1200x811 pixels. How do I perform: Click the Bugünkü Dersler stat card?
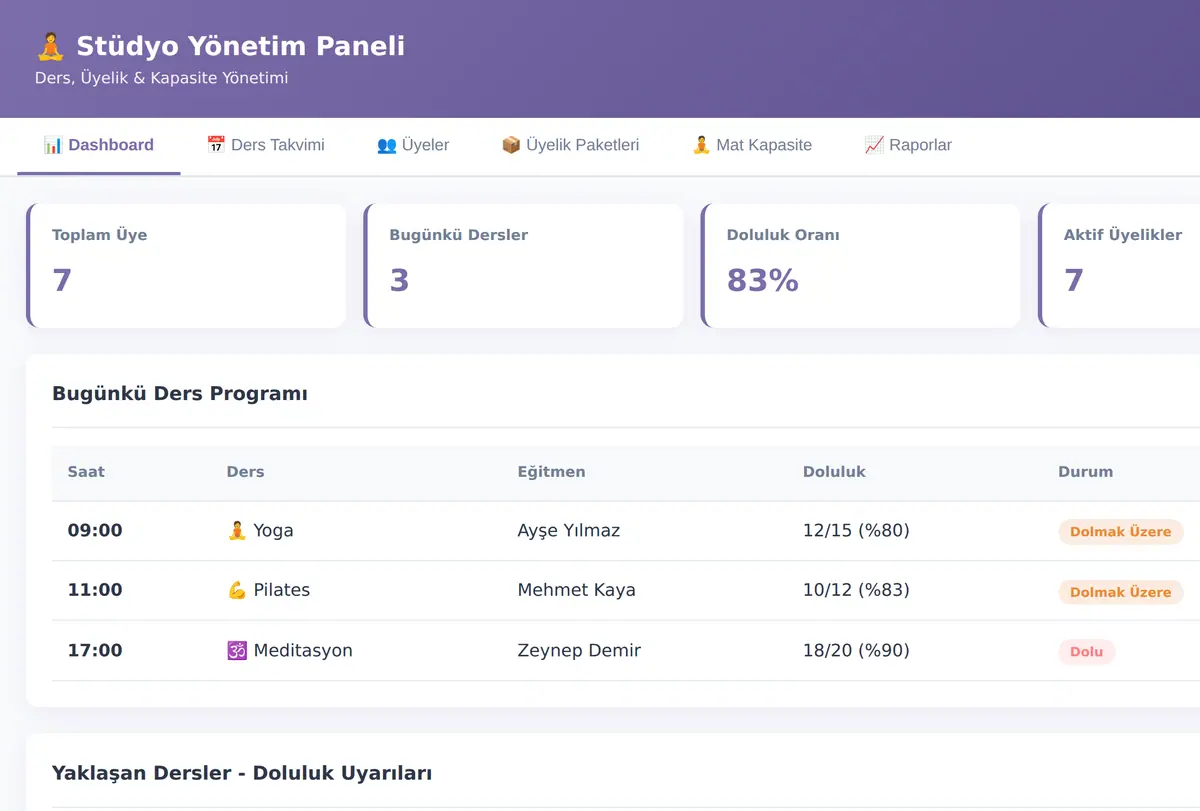coord(523,266)
